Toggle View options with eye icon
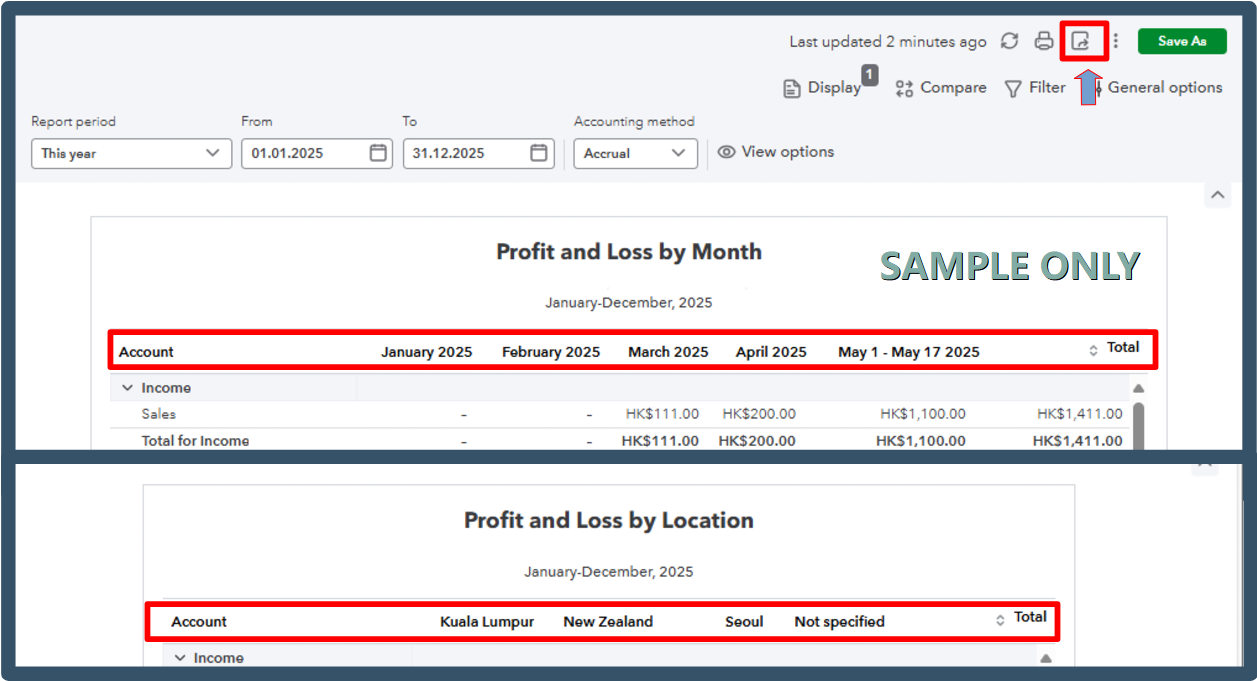The image size is (1257, 681). point(776,152)
